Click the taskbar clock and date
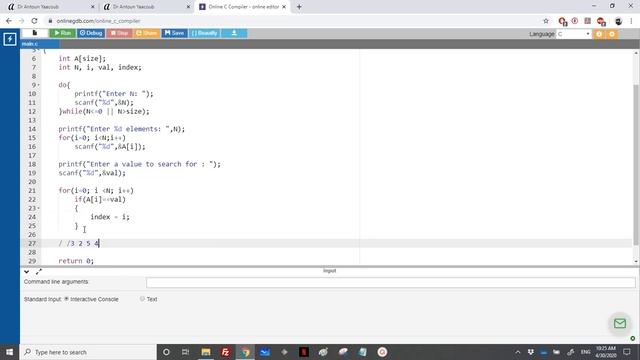Screen dimensions: 640x360 [x=606, y=352]
